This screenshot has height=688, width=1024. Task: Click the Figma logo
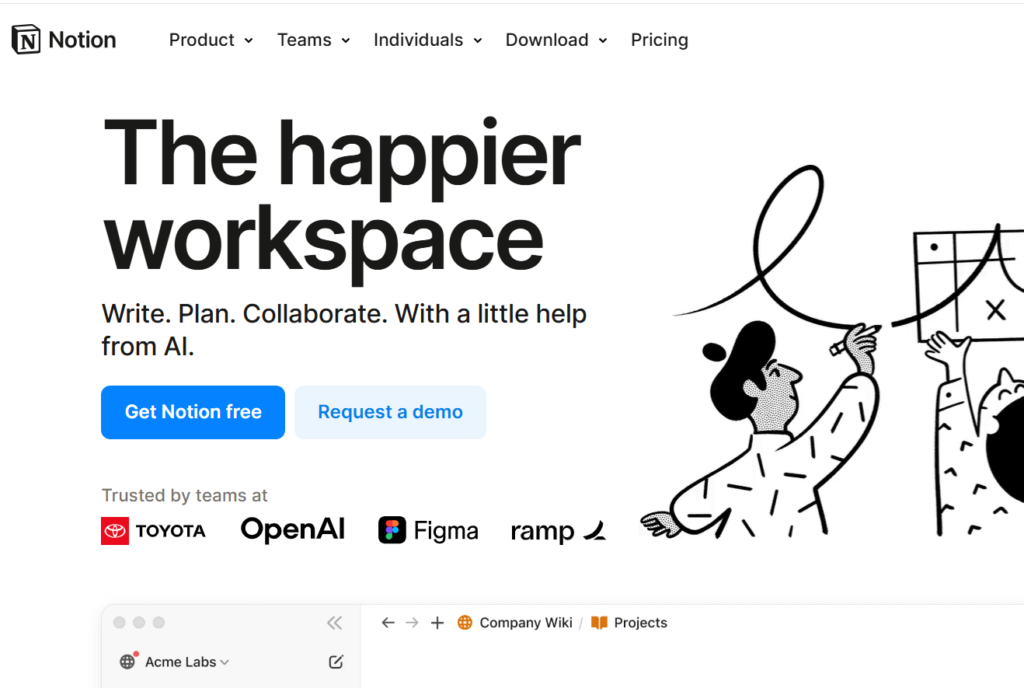(x=428, y=530)
